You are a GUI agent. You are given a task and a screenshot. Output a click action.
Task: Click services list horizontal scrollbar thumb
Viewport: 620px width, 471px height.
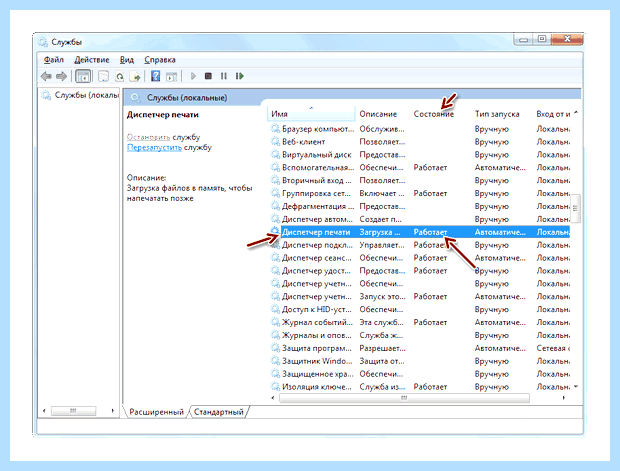(x=404, y=398)
